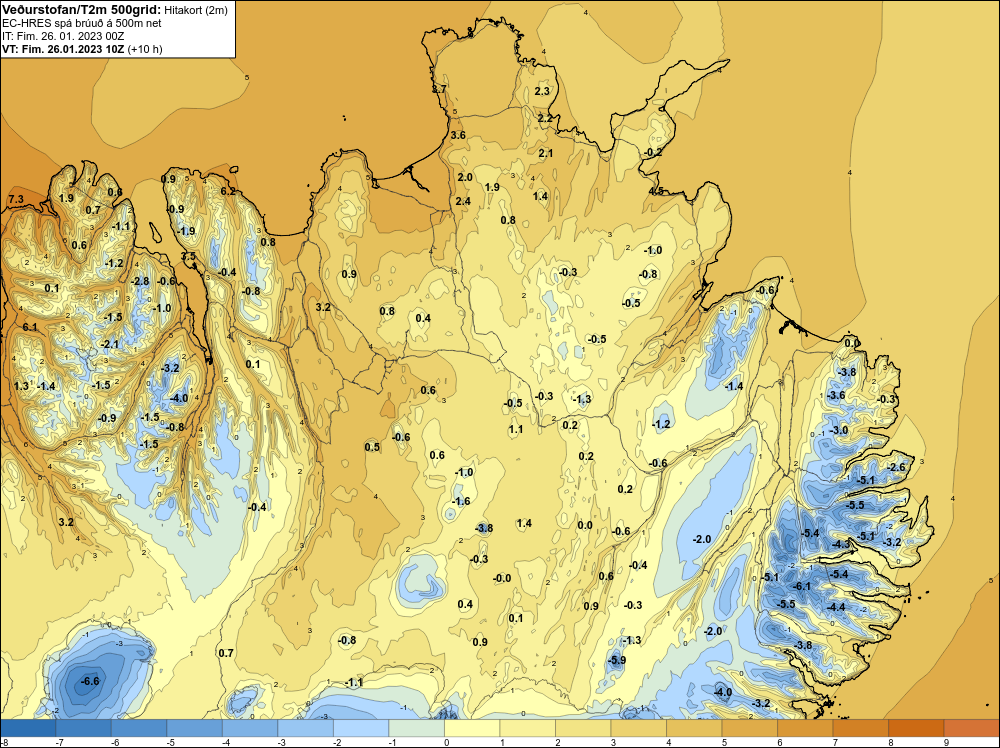
Task: Click the '-1.6' temperature value on the map
Action: (460, 501)
